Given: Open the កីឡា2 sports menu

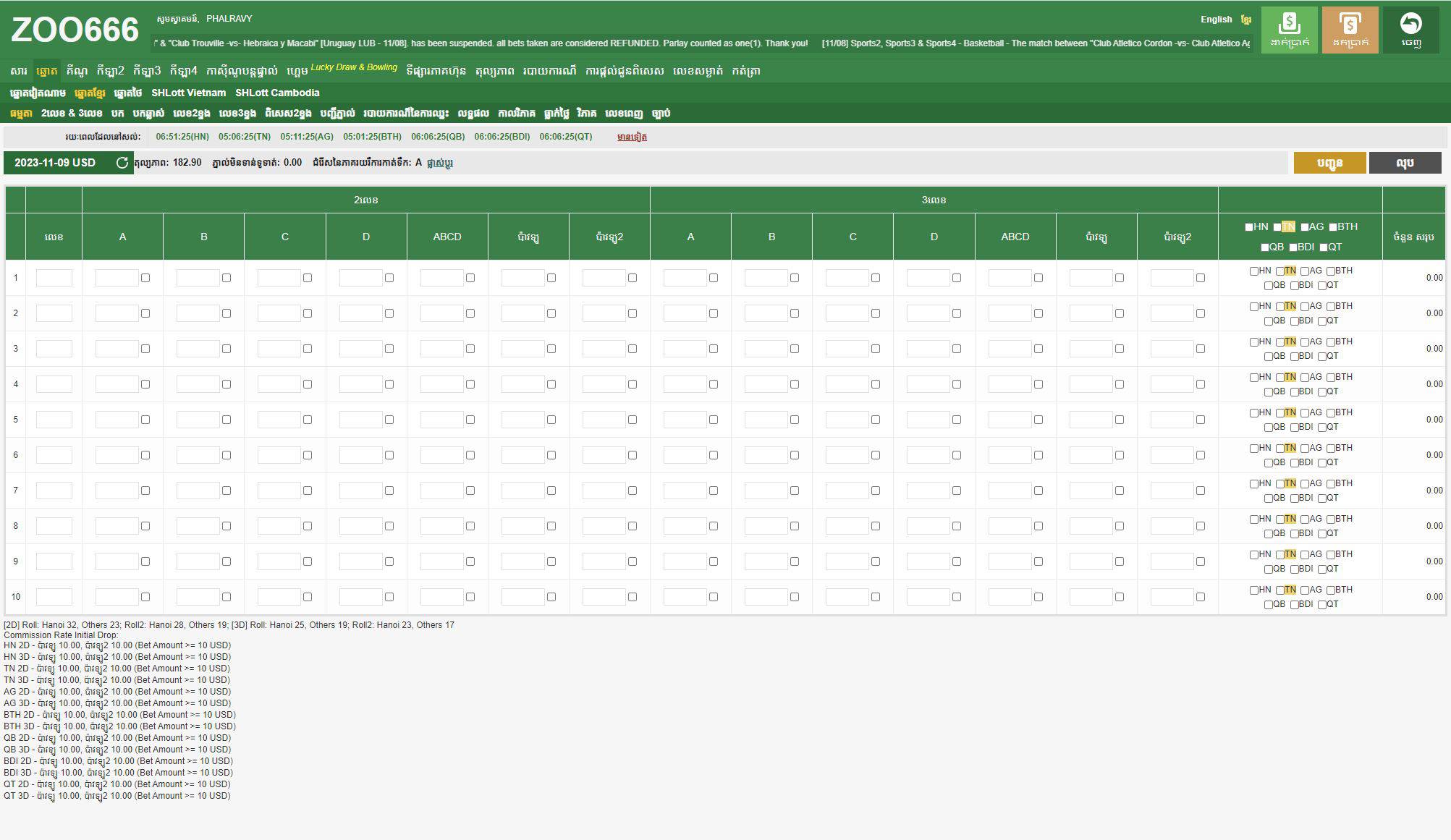Looking at the screenshot, I should pos(111,71).
